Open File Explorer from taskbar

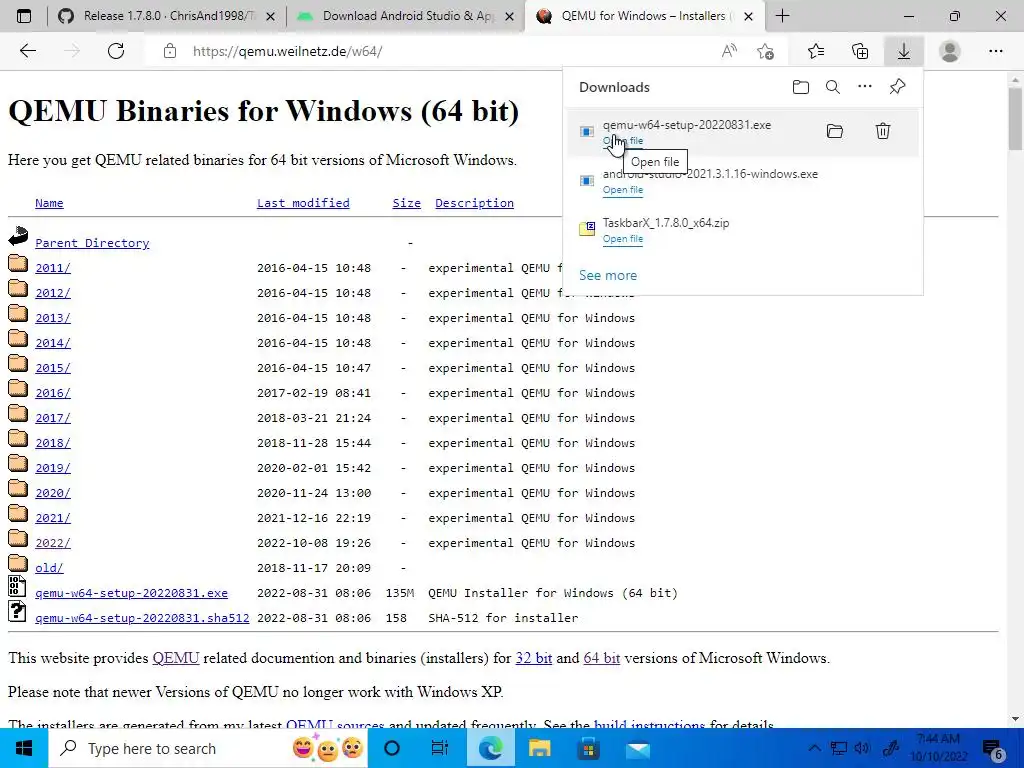click(x=539, y=748)
